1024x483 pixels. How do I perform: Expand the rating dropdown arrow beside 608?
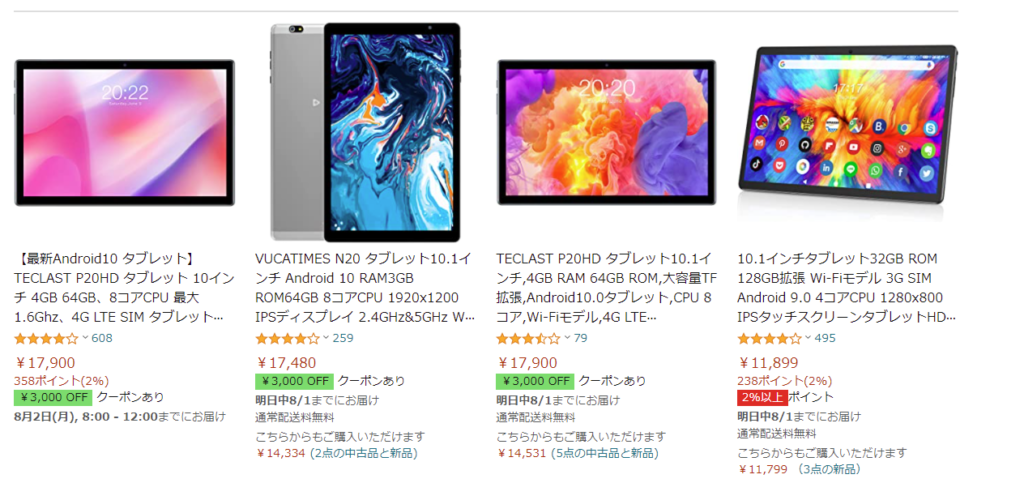coord(84,338)
